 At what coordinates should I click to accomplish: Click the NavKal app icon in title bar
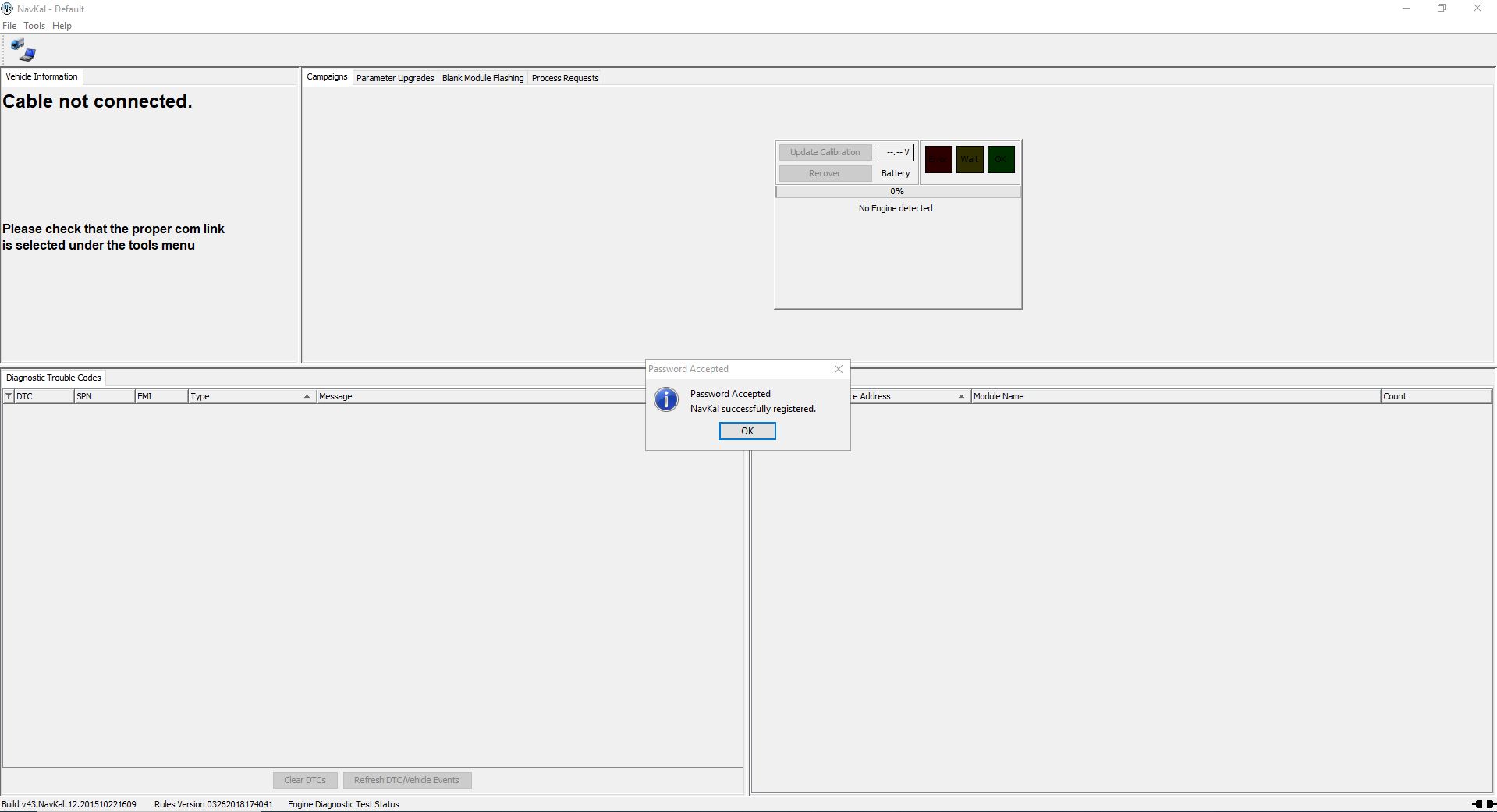pos(7,9)
